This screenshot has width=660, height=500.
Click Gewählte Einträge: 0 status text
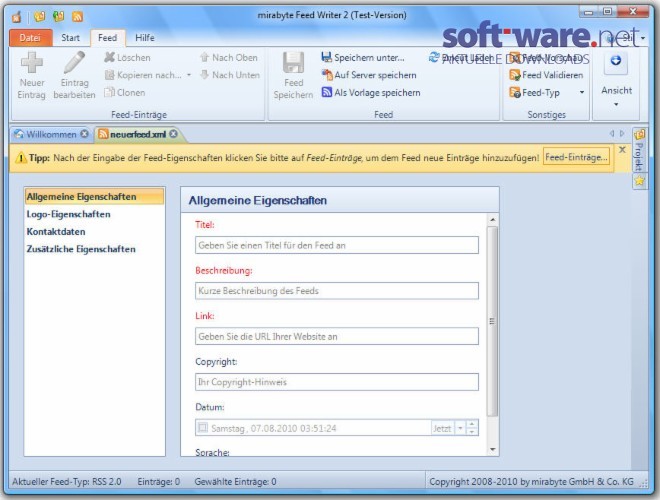click(x=235, y=481)
